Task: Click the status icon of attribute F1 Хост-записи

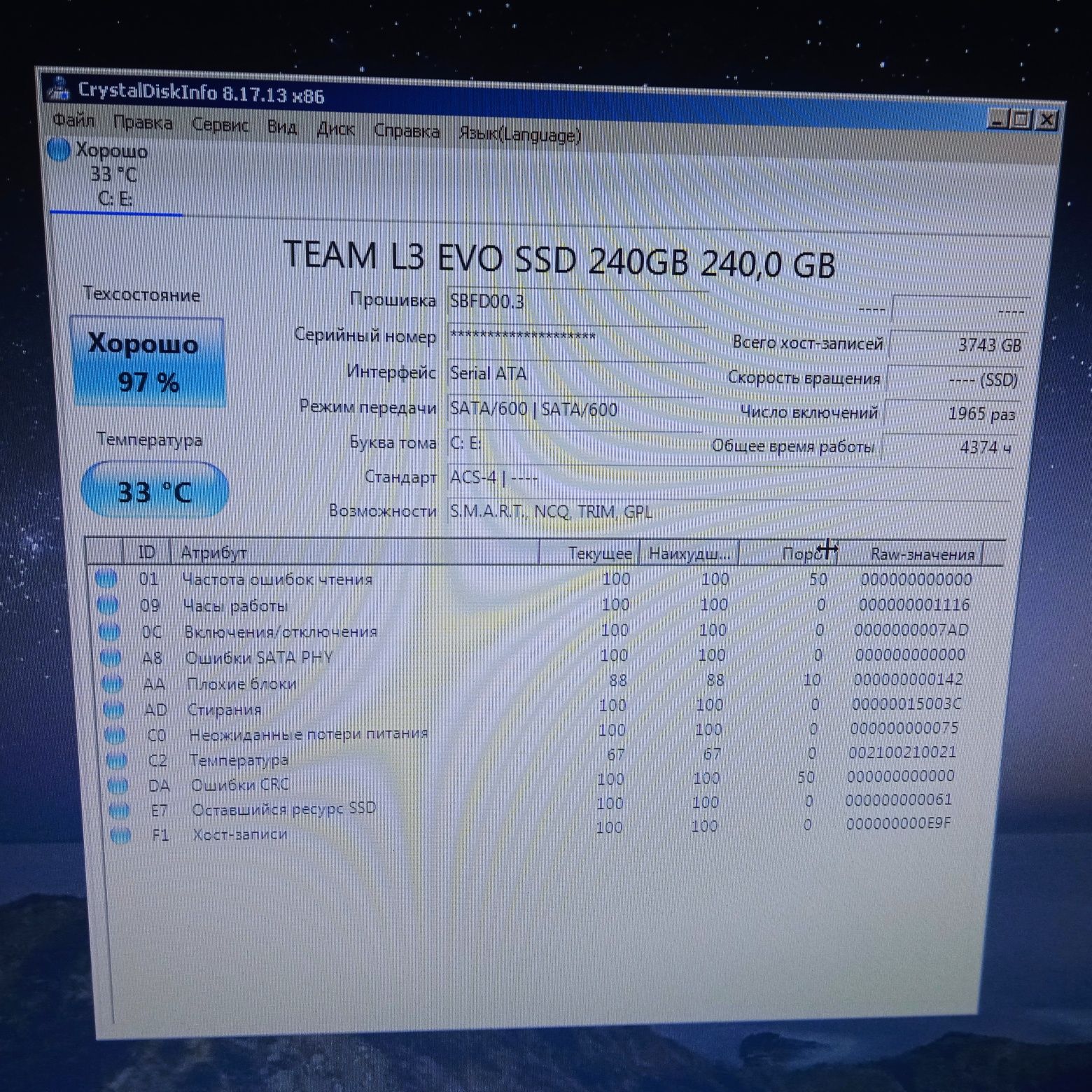Action: pyautogui.click(x=120, y=834)
